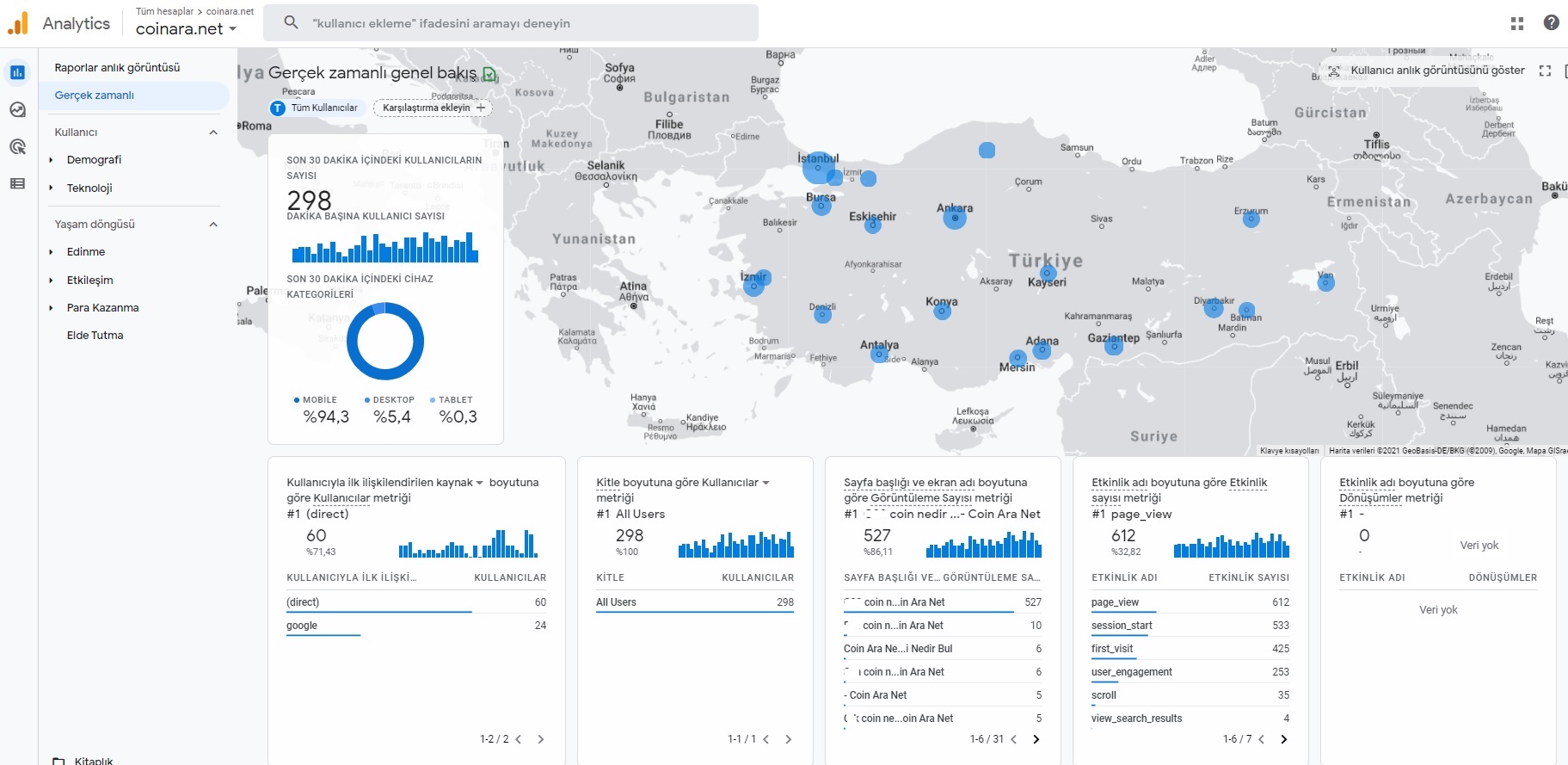
Task: Collapse the Yaşam döngüsü section
Action: [213, 225]
